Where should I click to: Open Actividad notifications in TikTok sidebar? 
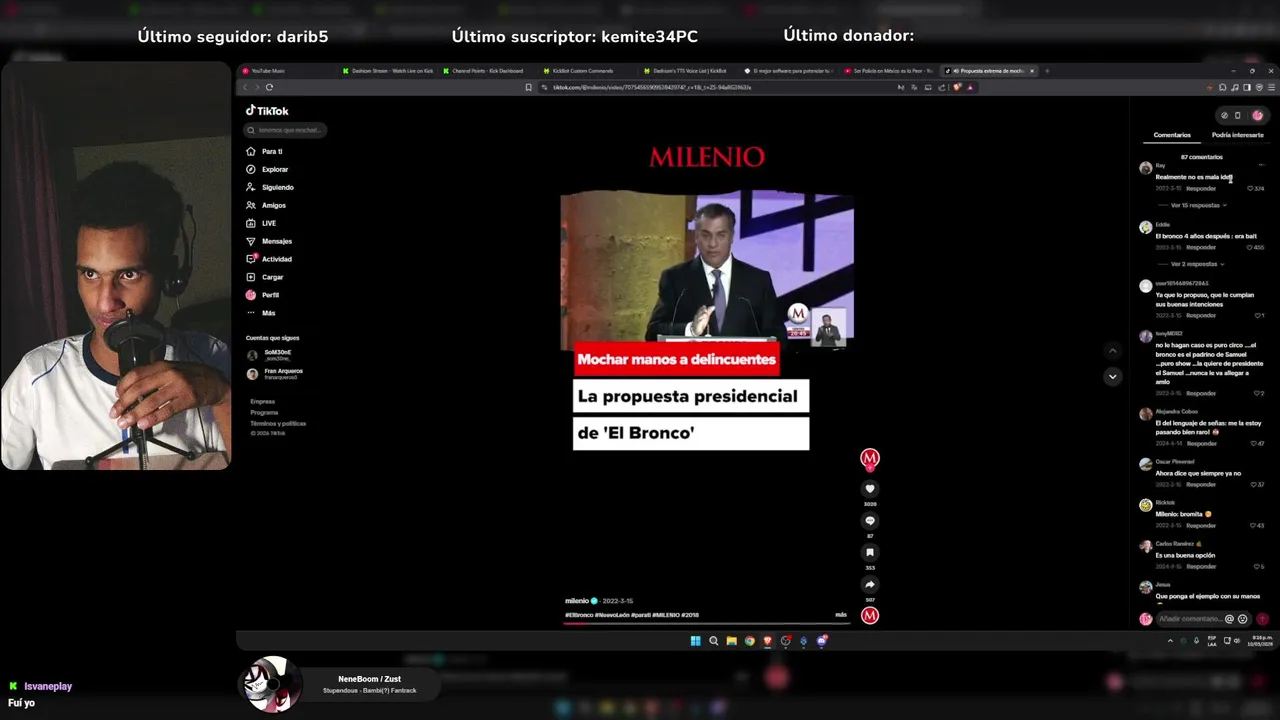(269, 259)
